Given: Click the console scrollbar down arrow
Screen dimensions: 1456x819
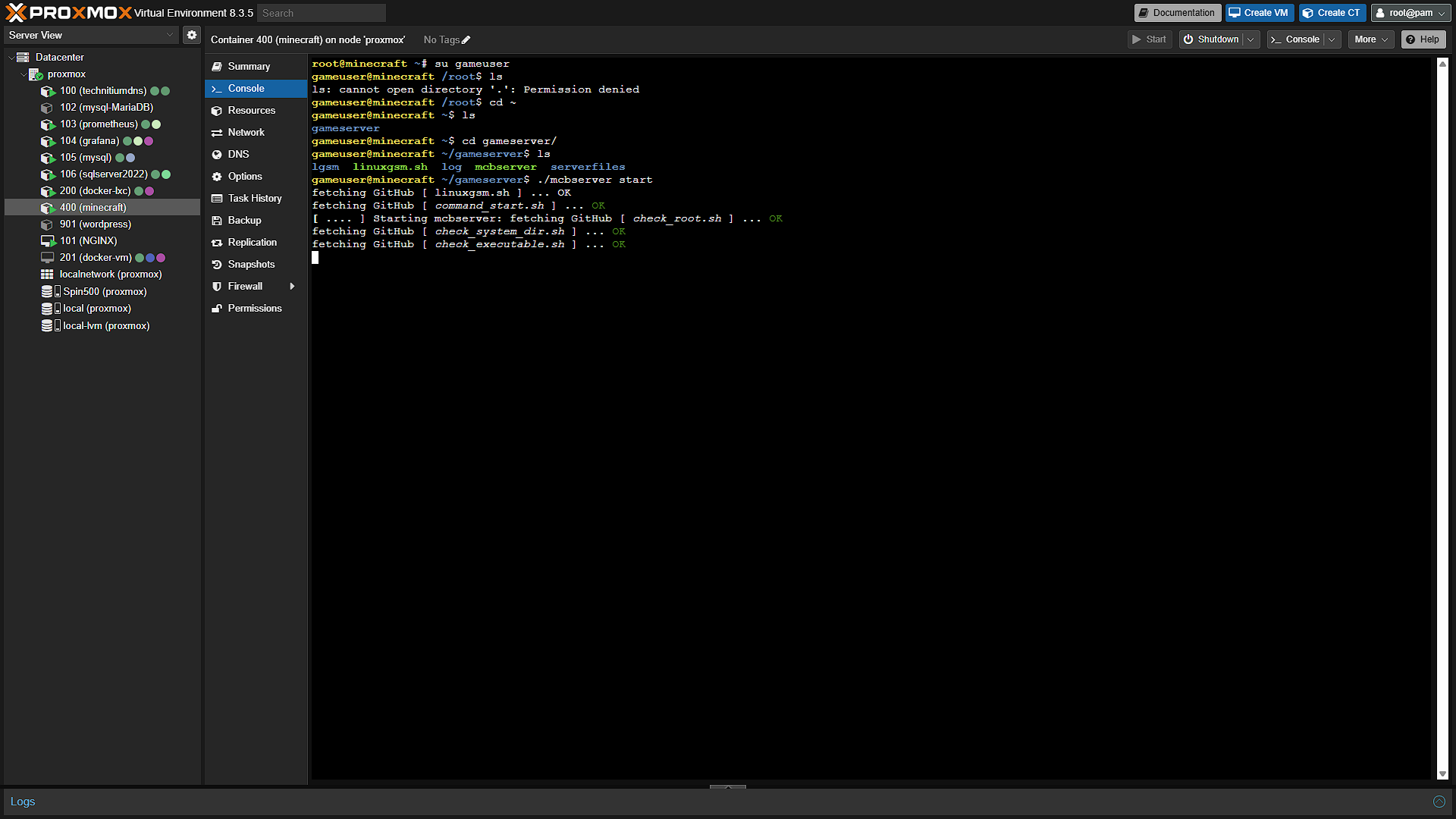Looking at the screenshot, I should coord(1442,774).
